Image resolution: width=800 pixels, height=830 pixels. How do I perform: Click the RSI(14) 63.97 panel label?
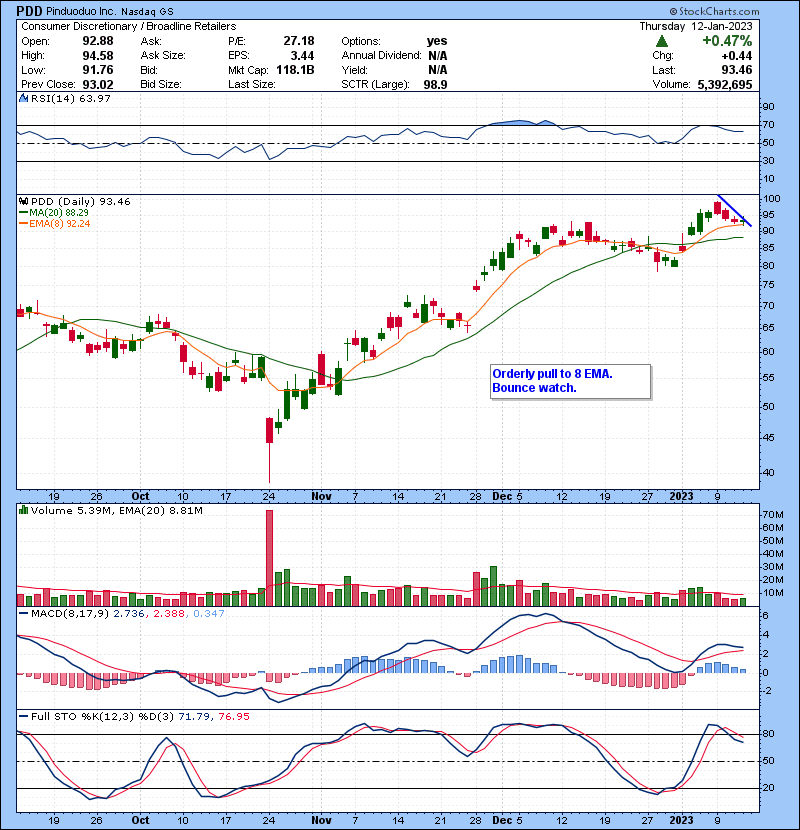pyautogui.click(x=70, y=98)
